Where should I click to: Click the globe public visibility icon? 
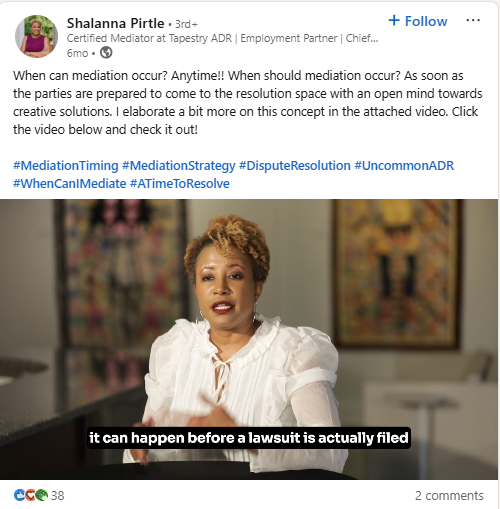106,53
